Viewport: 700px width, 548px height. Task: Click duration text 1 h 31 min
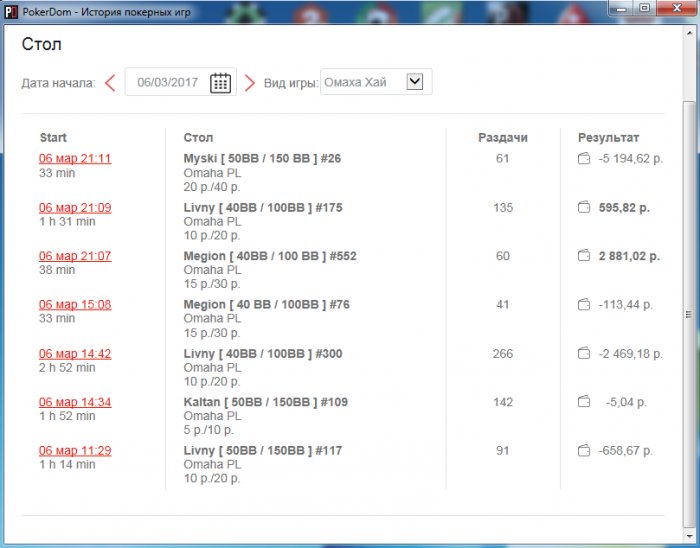[x=67, y=221]
